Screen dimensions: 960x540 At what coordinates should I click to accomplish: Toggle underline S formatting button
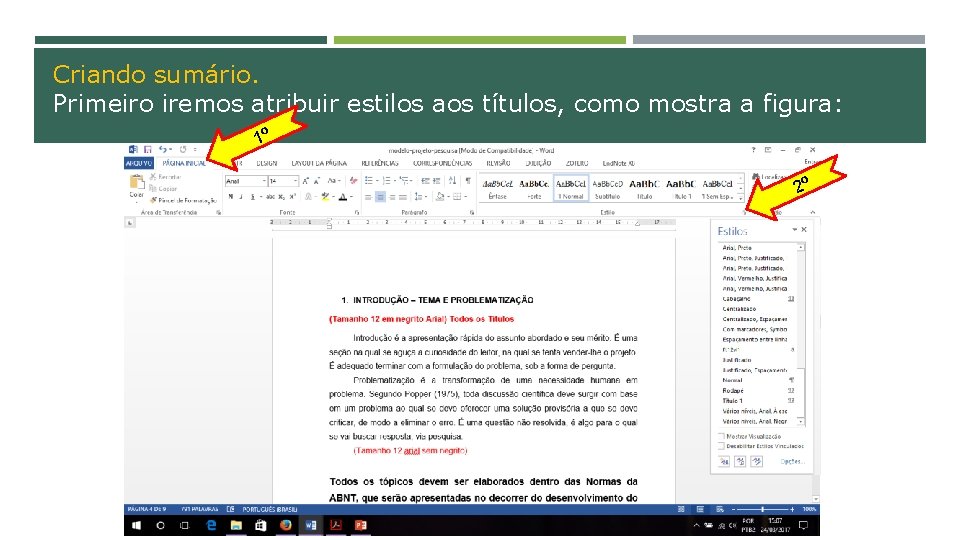[252, 197]
